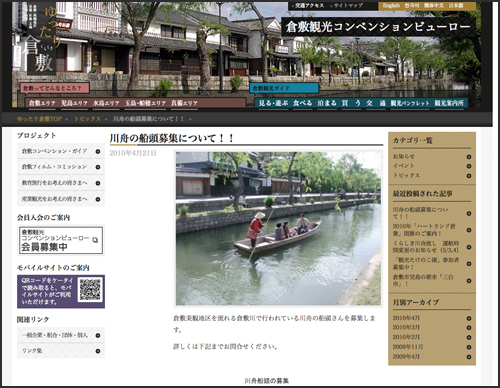Open the 観光パンフレット guide menu
The image size is (500, 388).
(x=410, y=103)
